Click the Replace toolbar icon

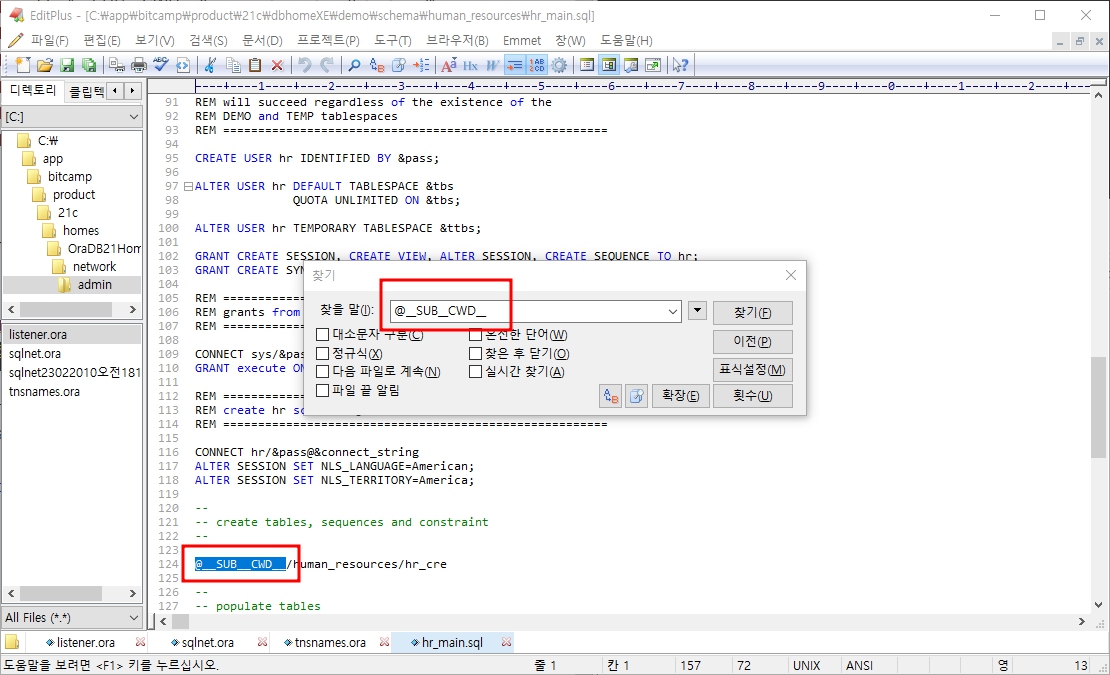[377, 65]
